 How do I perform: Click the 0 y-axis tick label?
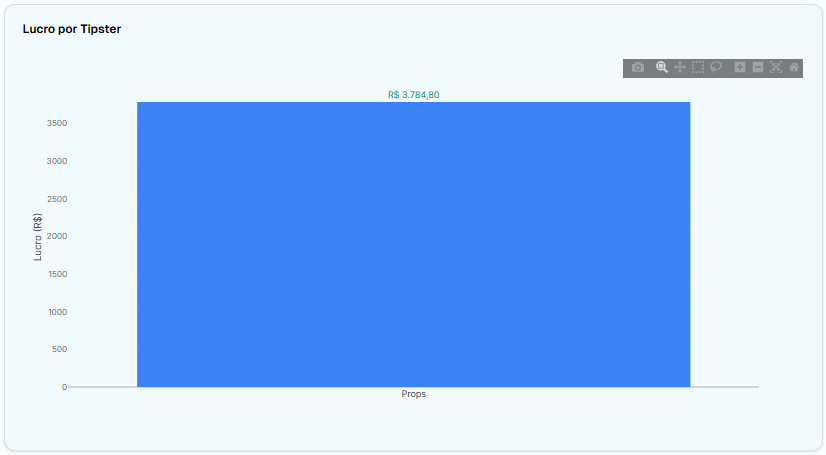pos(64,387)
